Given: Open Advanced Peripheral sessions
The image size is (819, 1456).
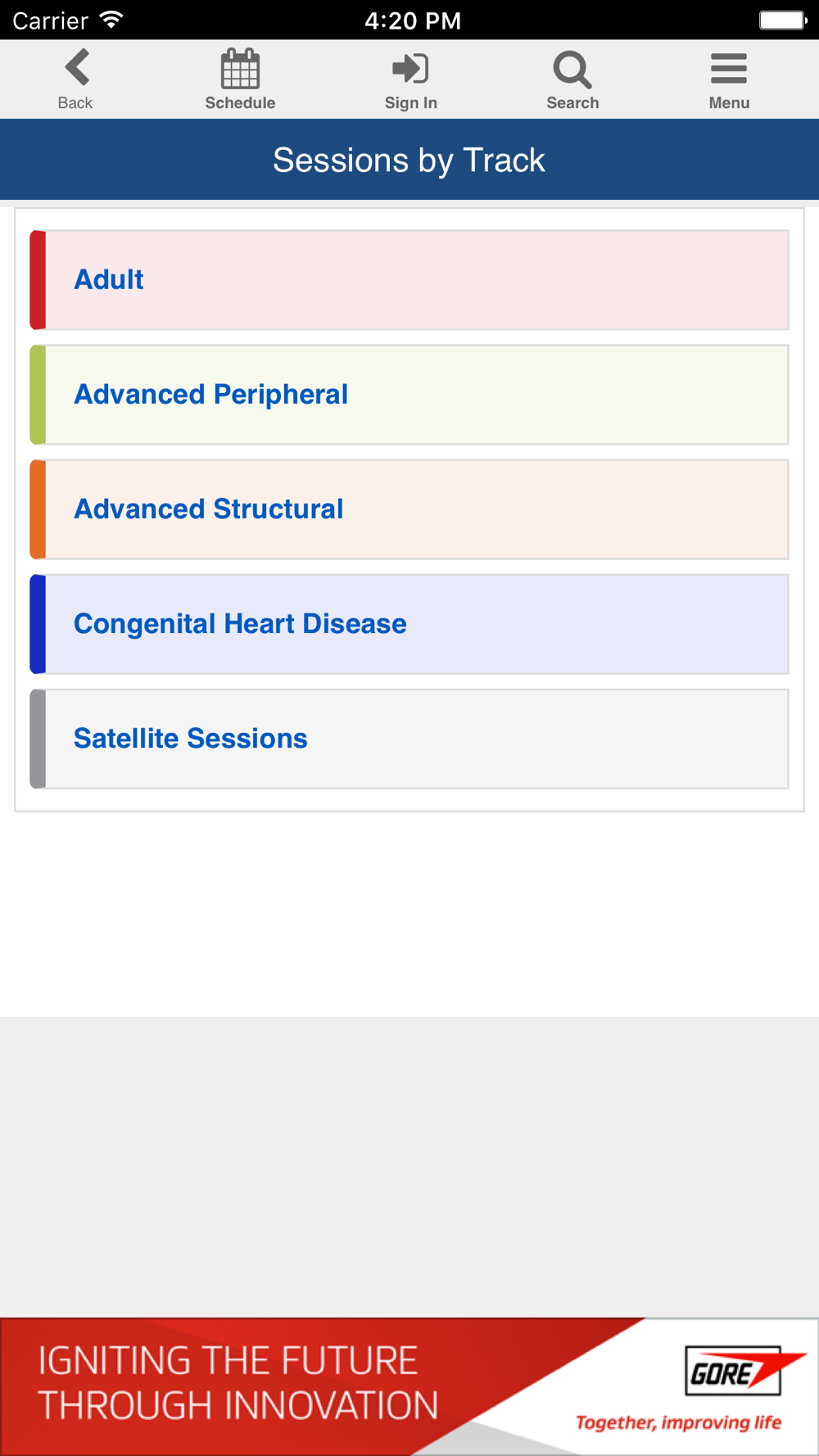Looking at the screenshot, I should 409,395.
